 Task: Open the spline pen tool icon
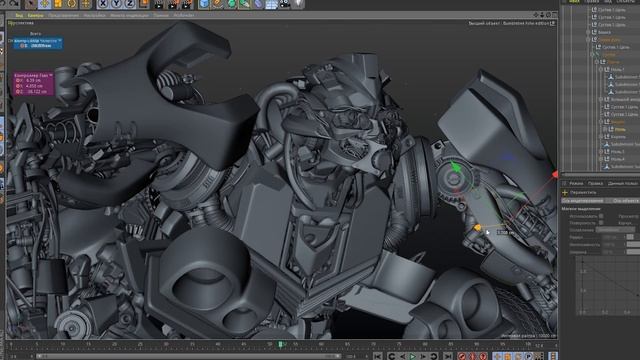(218, 4)
